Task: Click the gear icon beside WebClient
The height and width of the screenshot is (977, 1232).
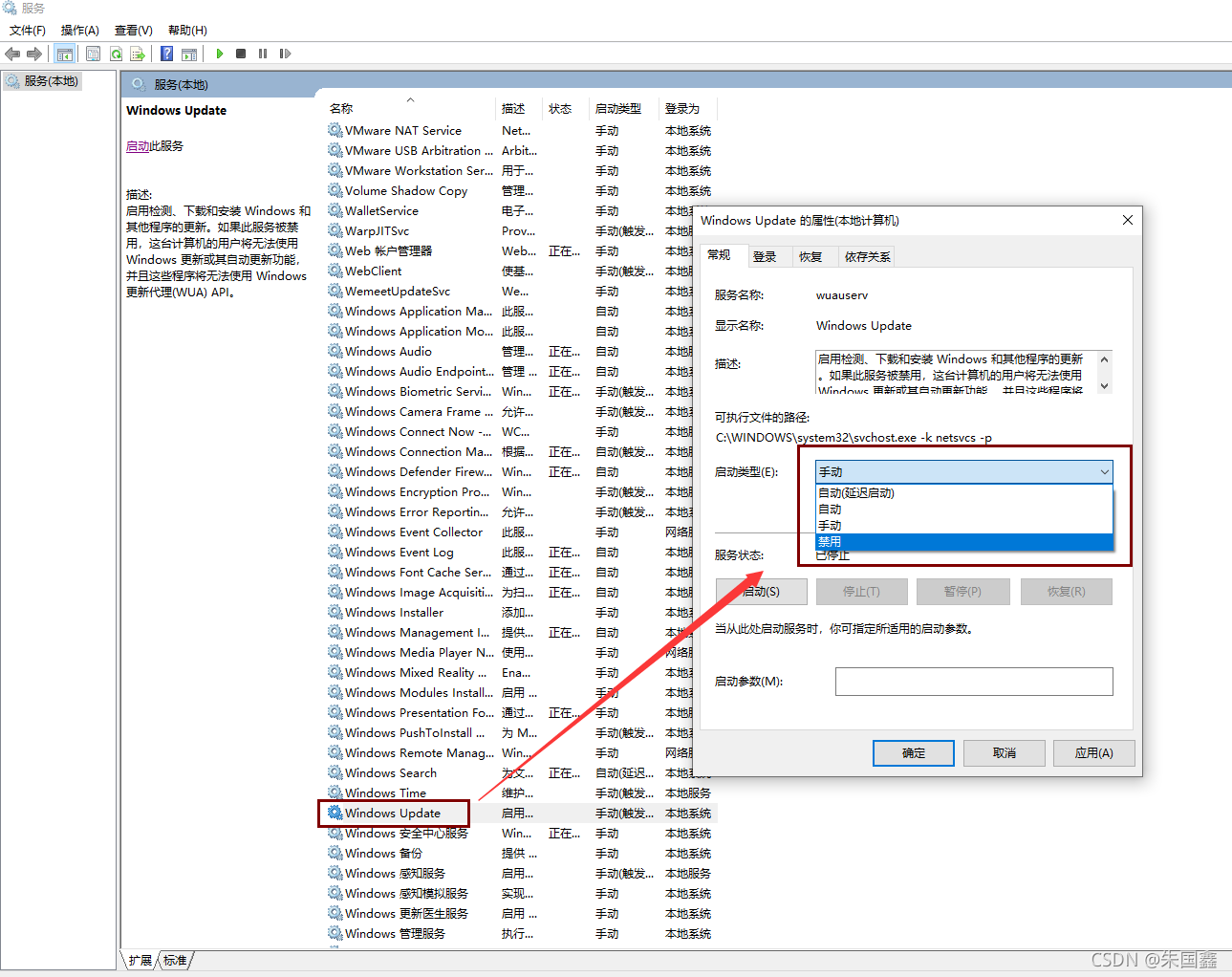Action: click(x=335, y=271)
